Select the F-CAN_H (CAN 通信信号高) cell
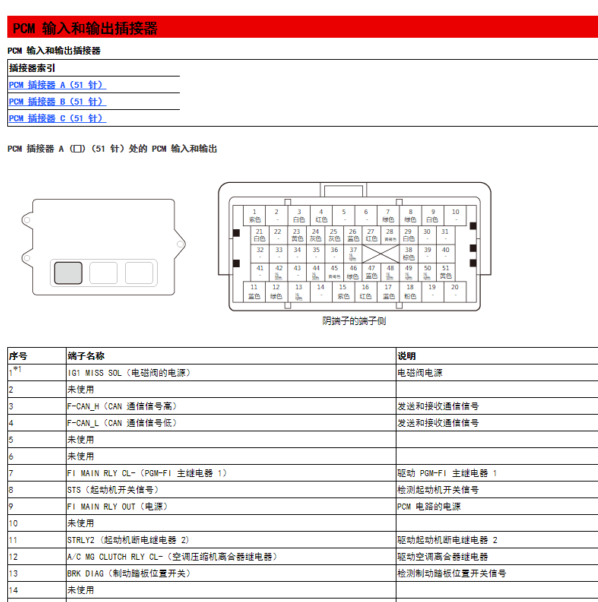 (231, 406)
